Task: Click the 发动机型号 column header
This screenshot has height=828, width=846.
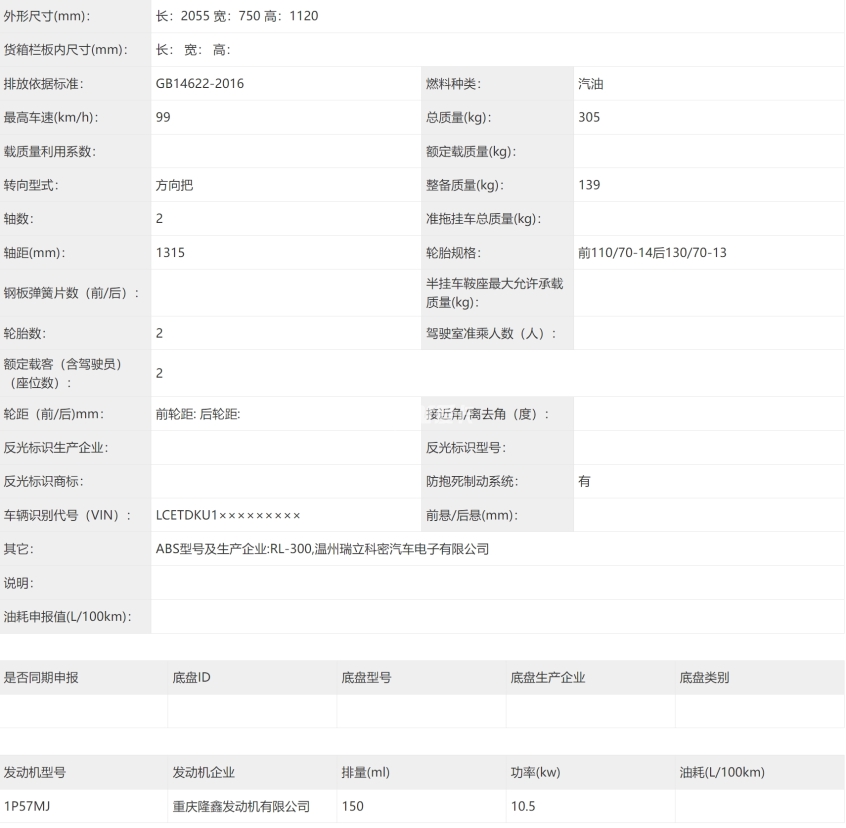Action: pos(35,772)
